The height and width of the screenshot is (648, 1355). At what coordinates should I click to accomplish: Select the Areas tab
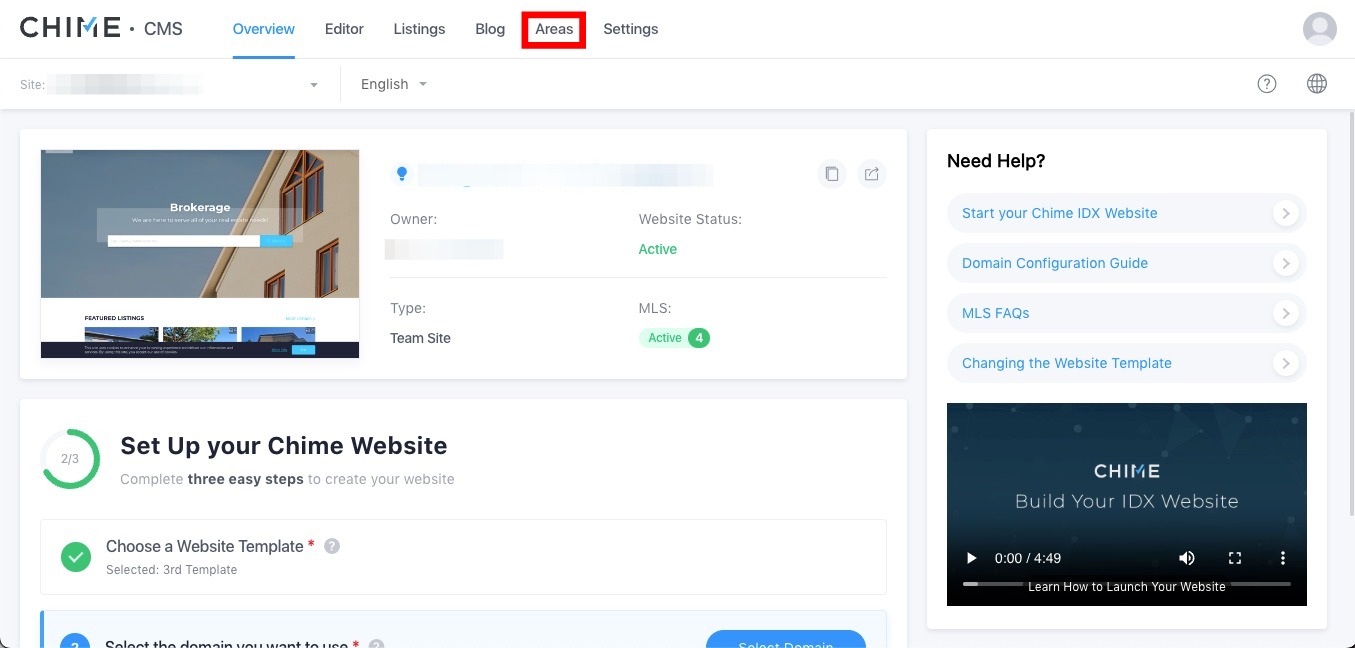coord(554,29)
